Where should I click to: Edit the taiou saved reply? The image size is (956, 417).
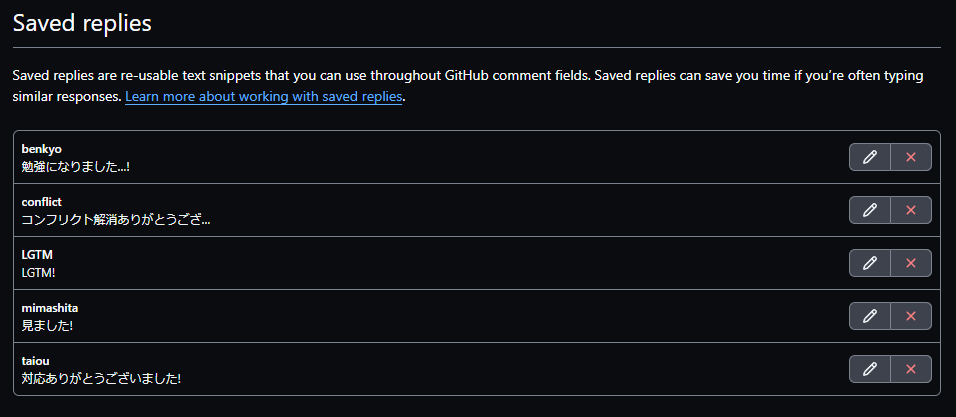pos(870,369)
